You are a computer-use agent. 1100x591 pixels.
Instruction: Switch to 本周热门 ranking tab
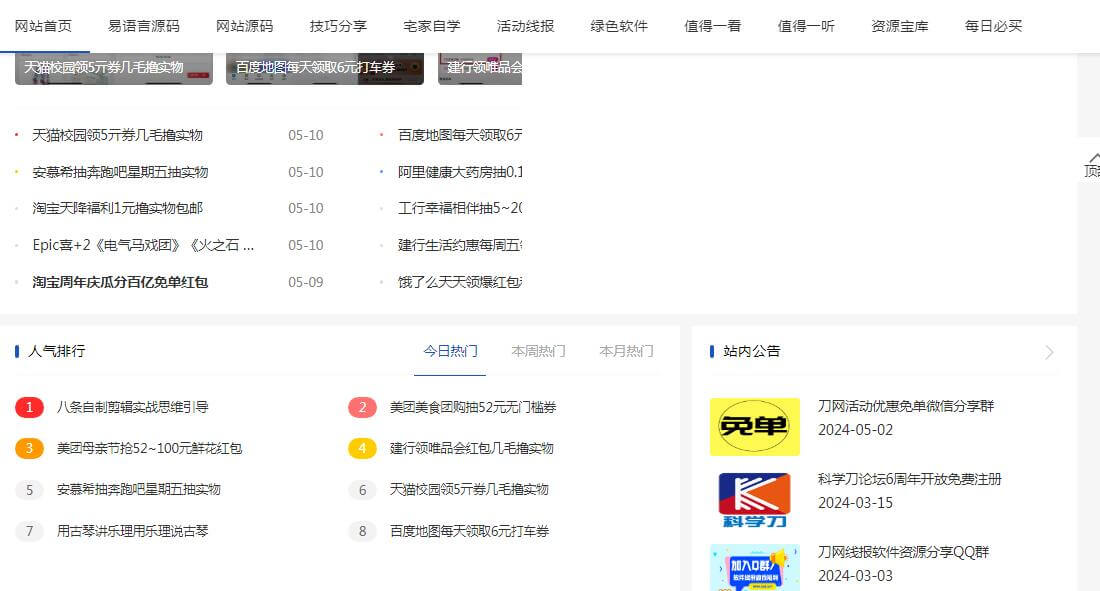[538, 351]
